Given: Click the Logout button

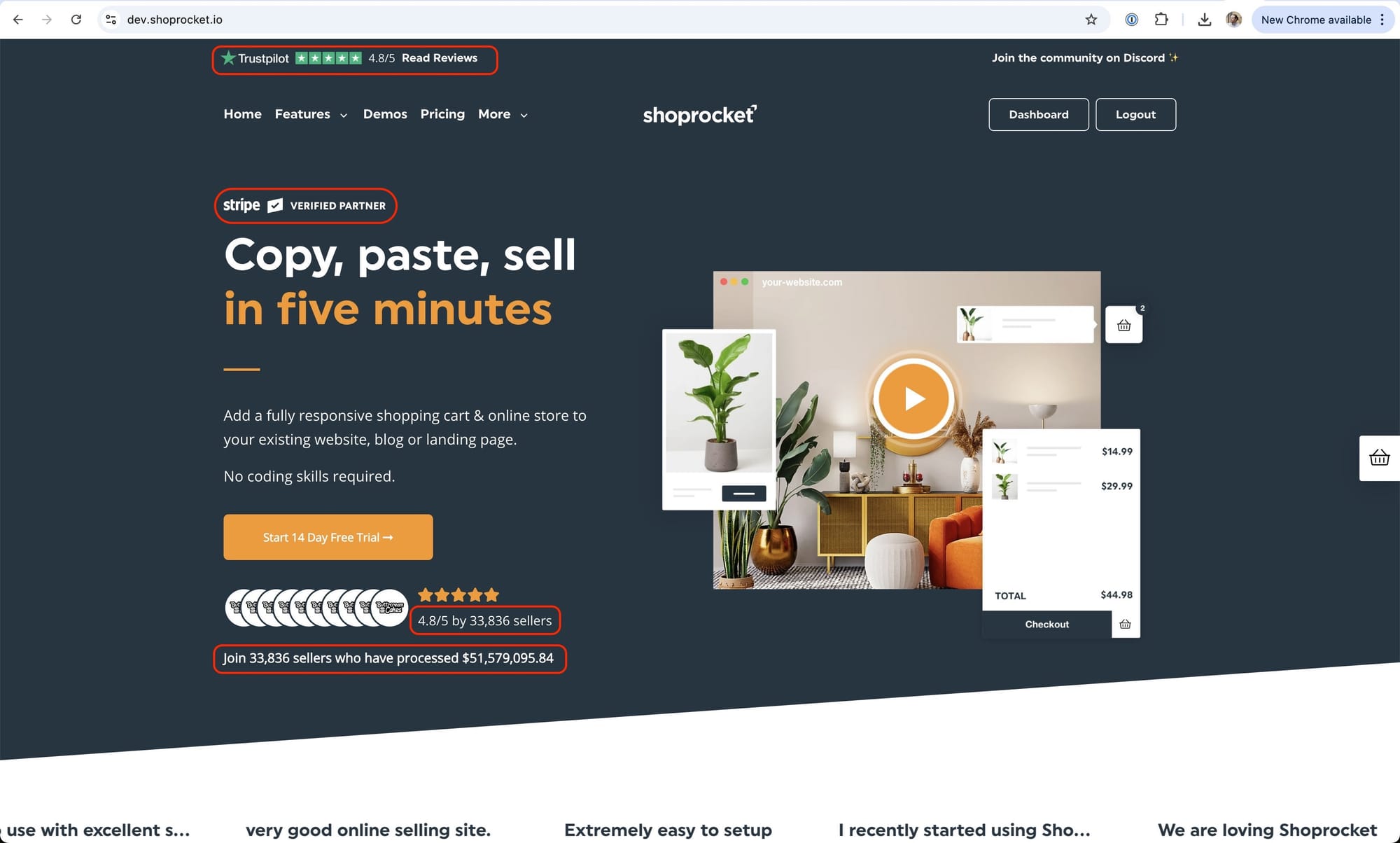Looking at the screenshot, I should [x=1135, y=114].
